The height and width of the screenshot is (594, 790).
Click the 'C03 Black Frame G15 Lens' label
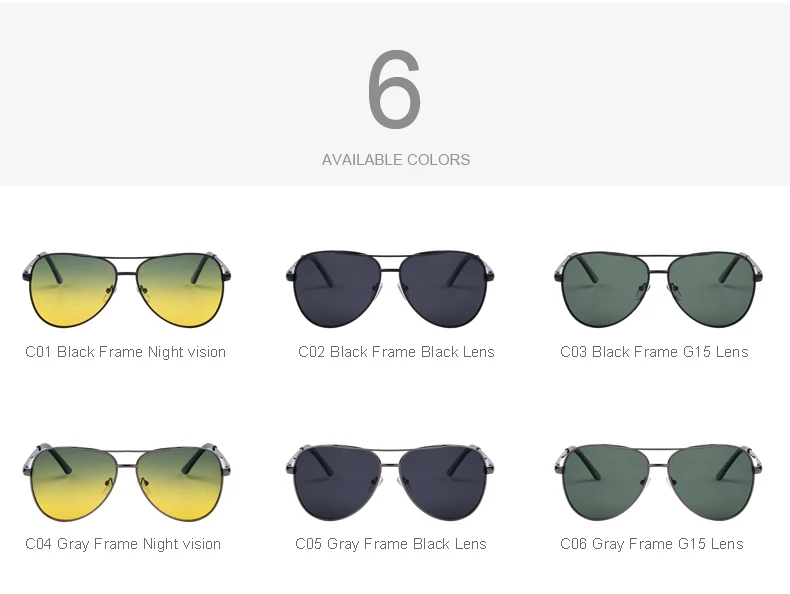pyautogui.click(x=654, y=352)
